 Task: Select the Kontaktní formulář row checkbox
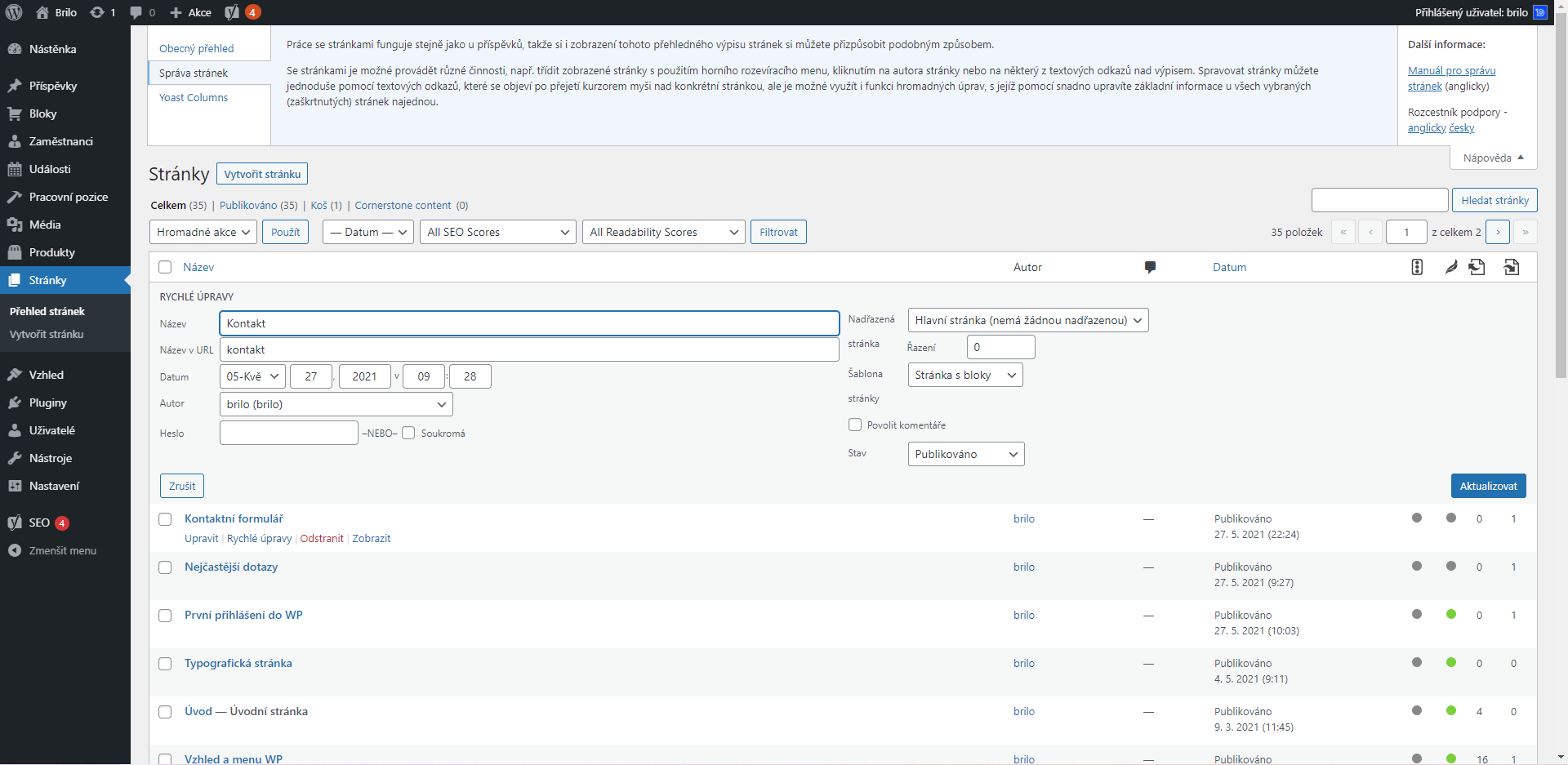(x=165, y=519)
